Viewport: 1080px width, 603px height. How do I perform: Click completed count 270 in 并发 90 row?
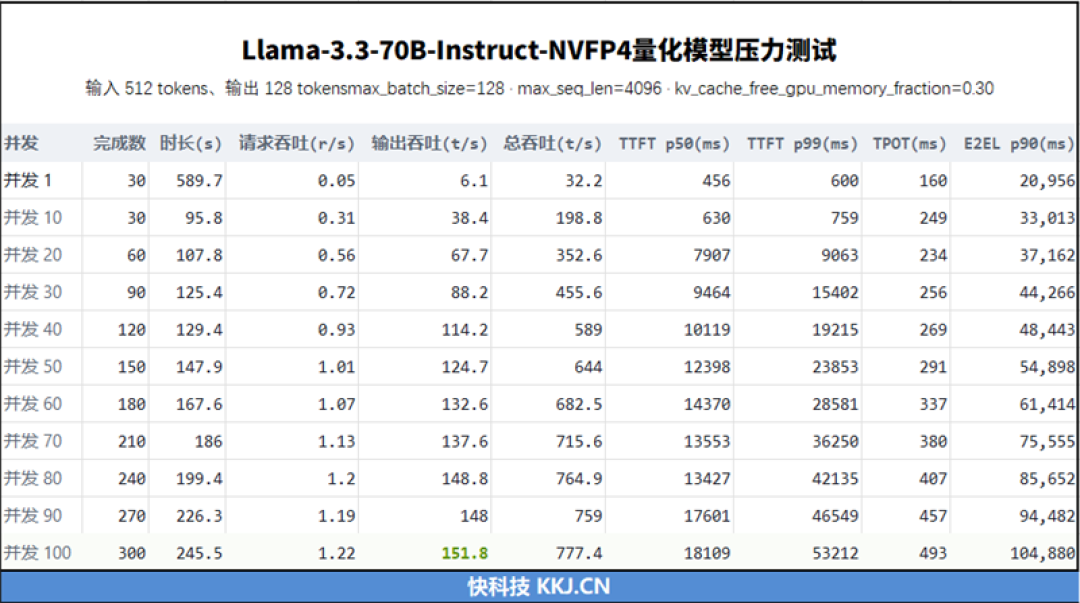point(132,516)
